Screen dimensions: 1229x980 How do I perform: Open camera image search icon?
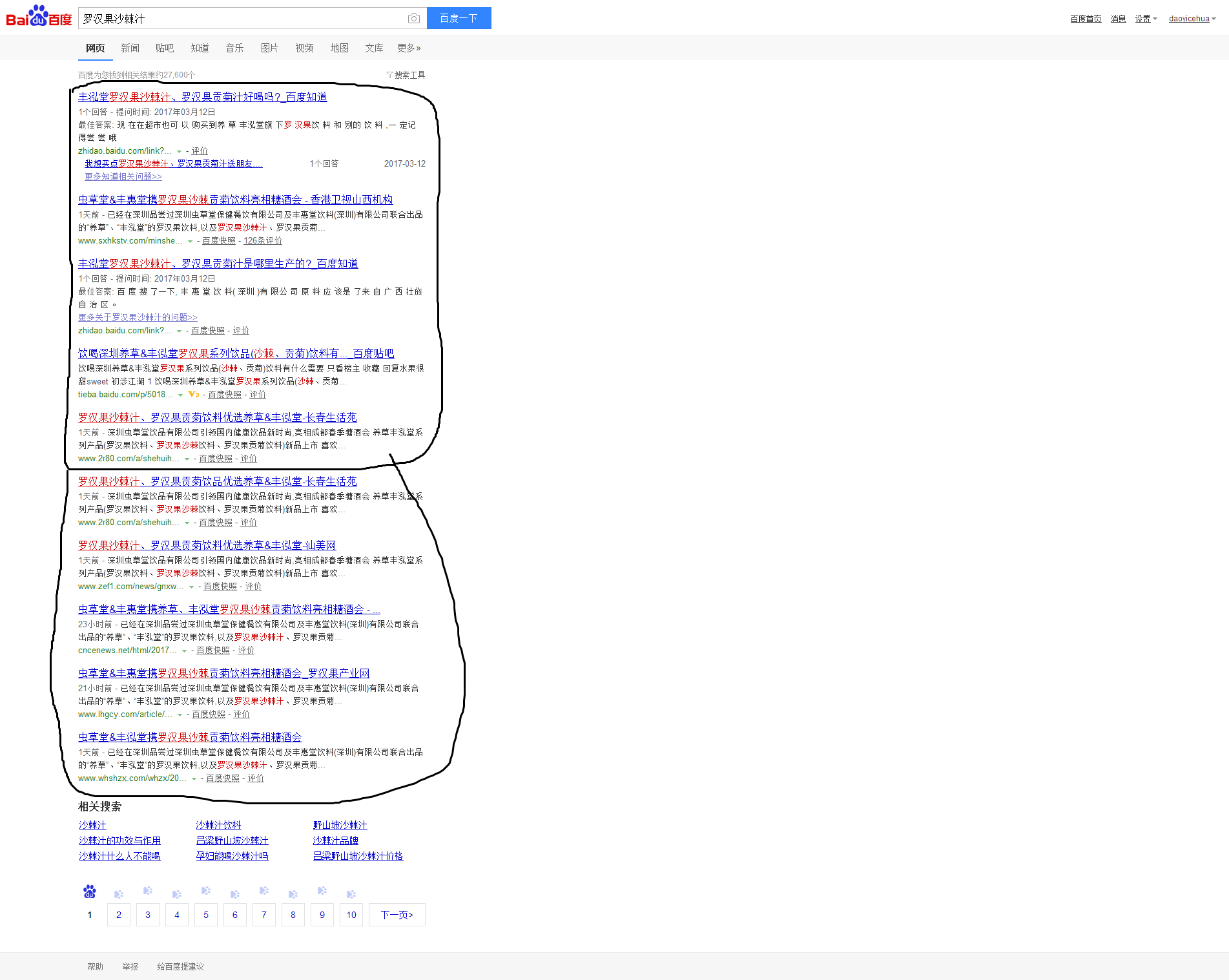[x=414, y=18]
